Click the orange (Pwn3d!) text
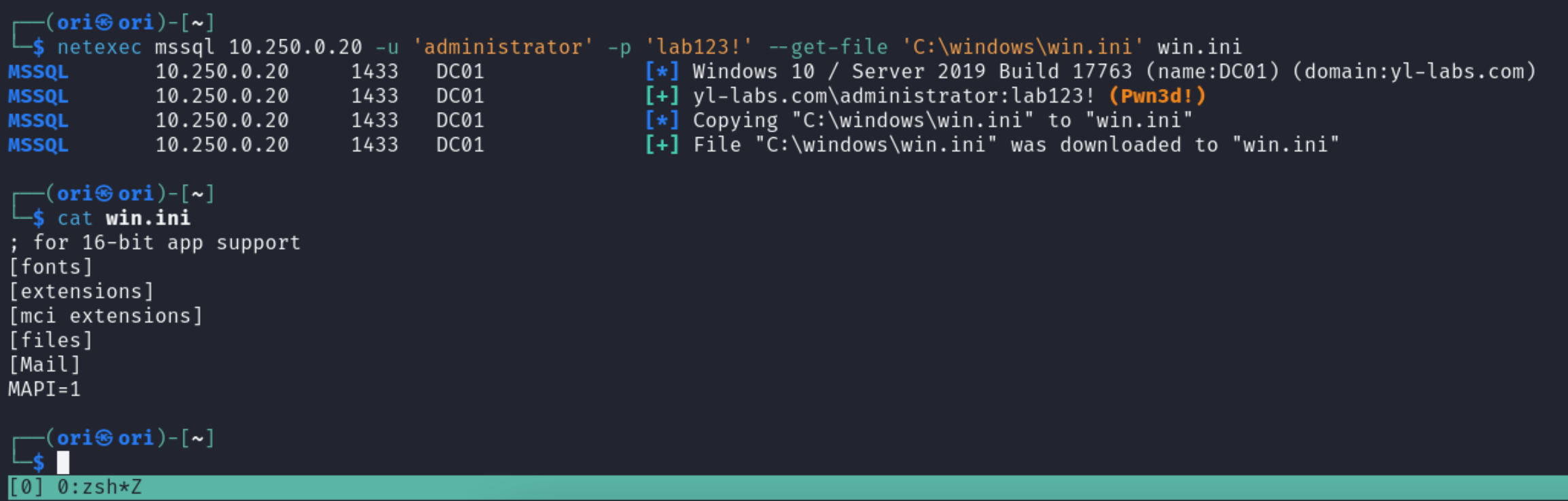 click(x=1157, y=96)
